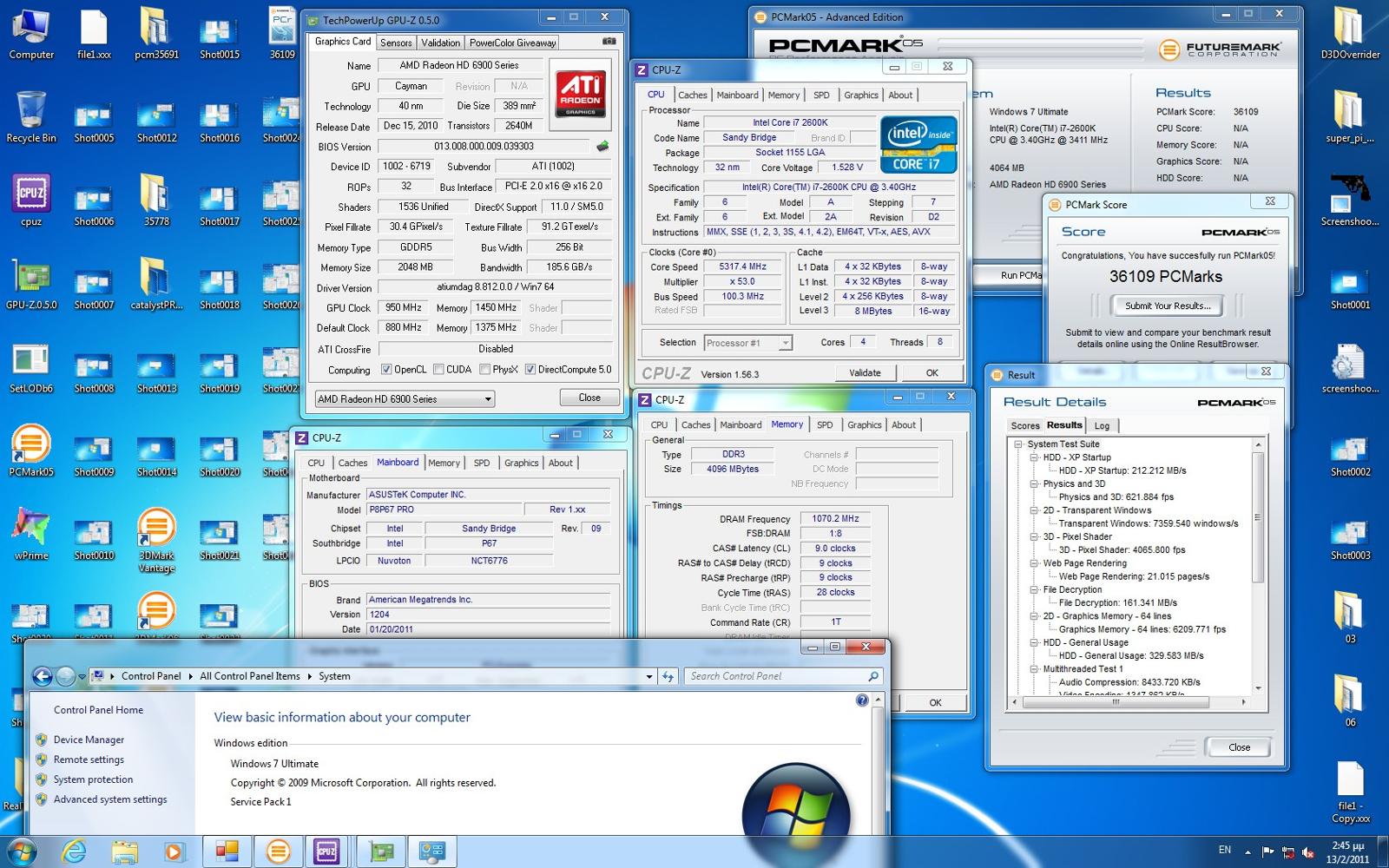The image size is (1389, 868).
Task: Switch to the Sensors tab in GPU-Z
Action: 396,43
